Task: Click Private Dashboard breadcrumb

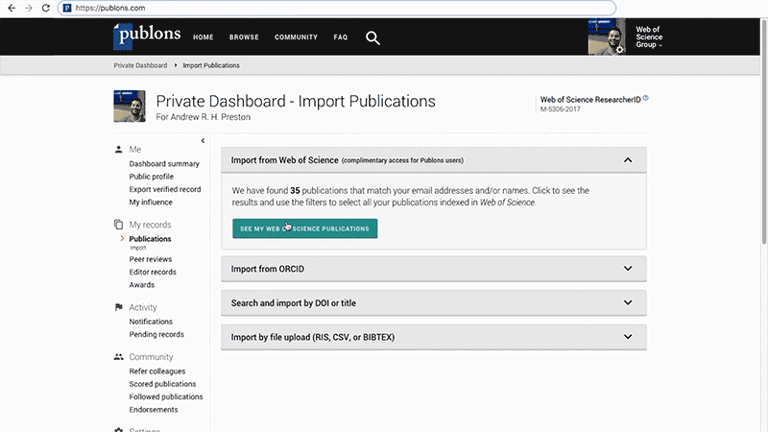Action: 140,65
